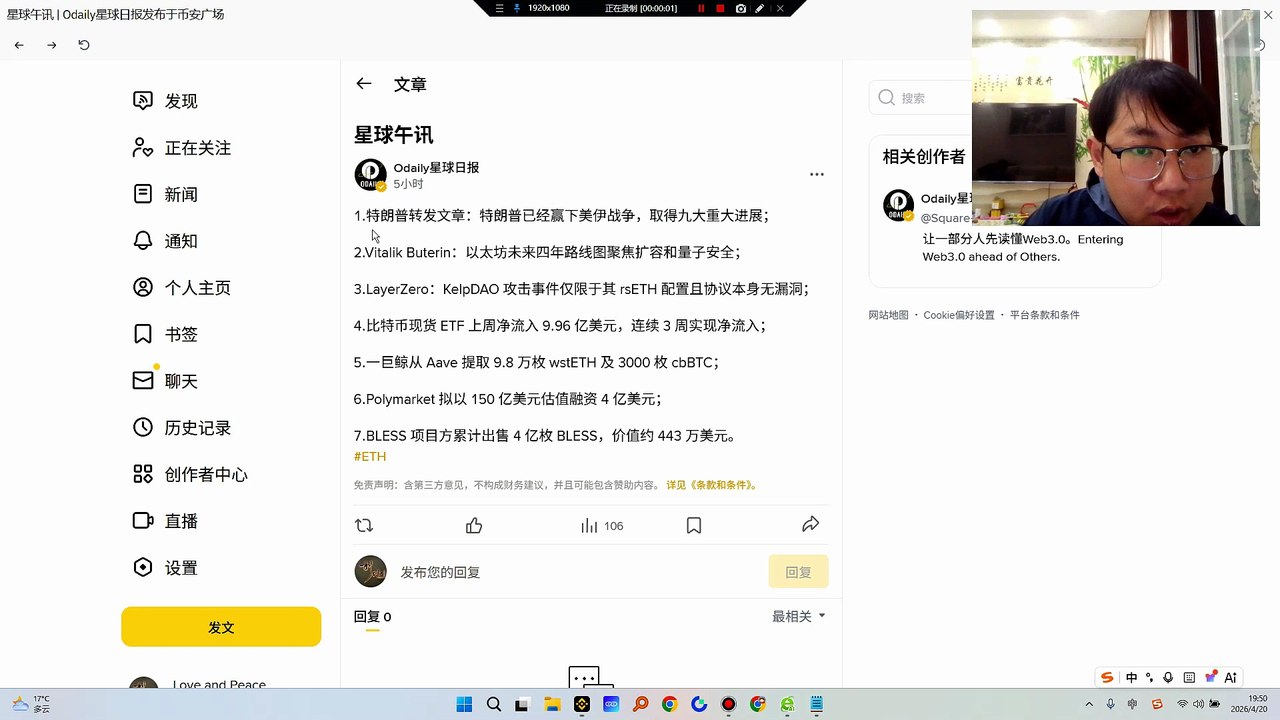
Task: Open the related creator Odaily avatar
Action: tap(898, 205)
